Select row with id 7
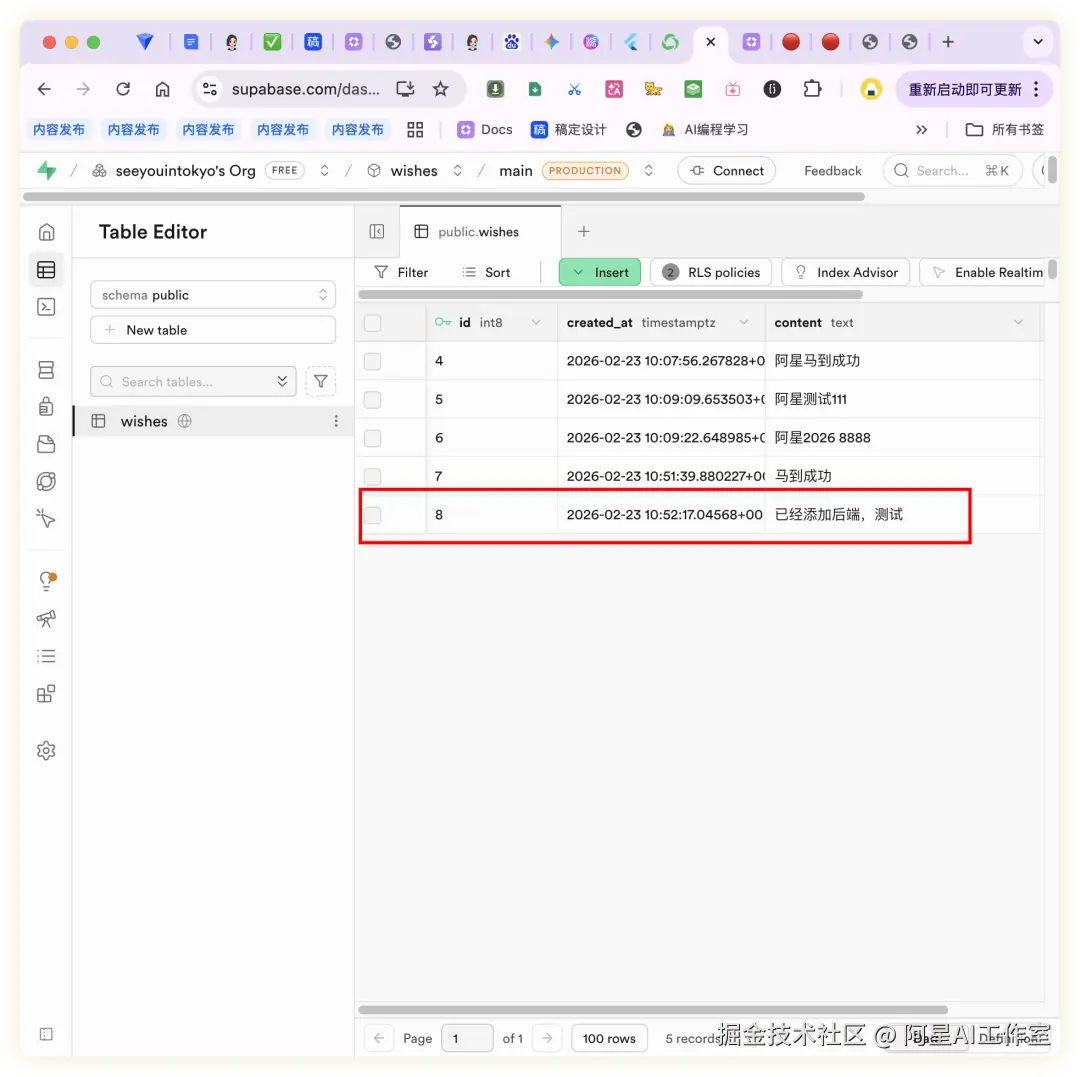1080x1077 pixels. (373, 476)
